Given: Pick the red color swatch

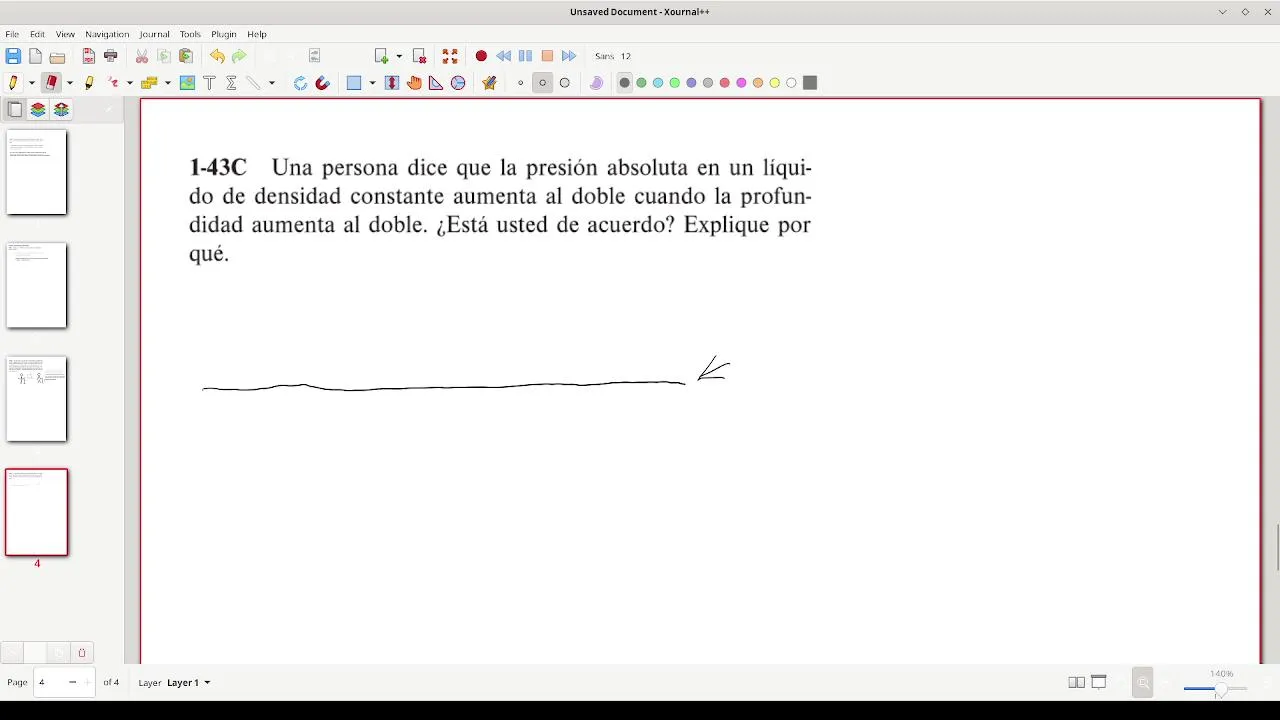Looking at the screenshot, I should click(725, 83).
